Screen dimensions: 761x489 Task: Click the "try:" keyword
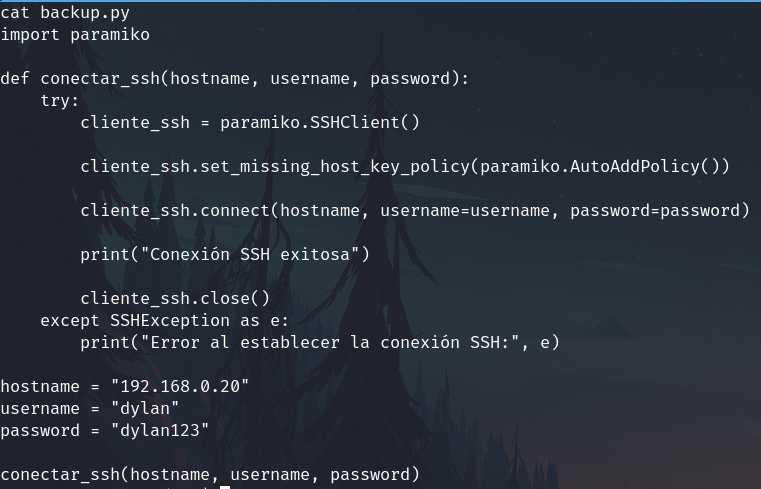coord(60,101)
